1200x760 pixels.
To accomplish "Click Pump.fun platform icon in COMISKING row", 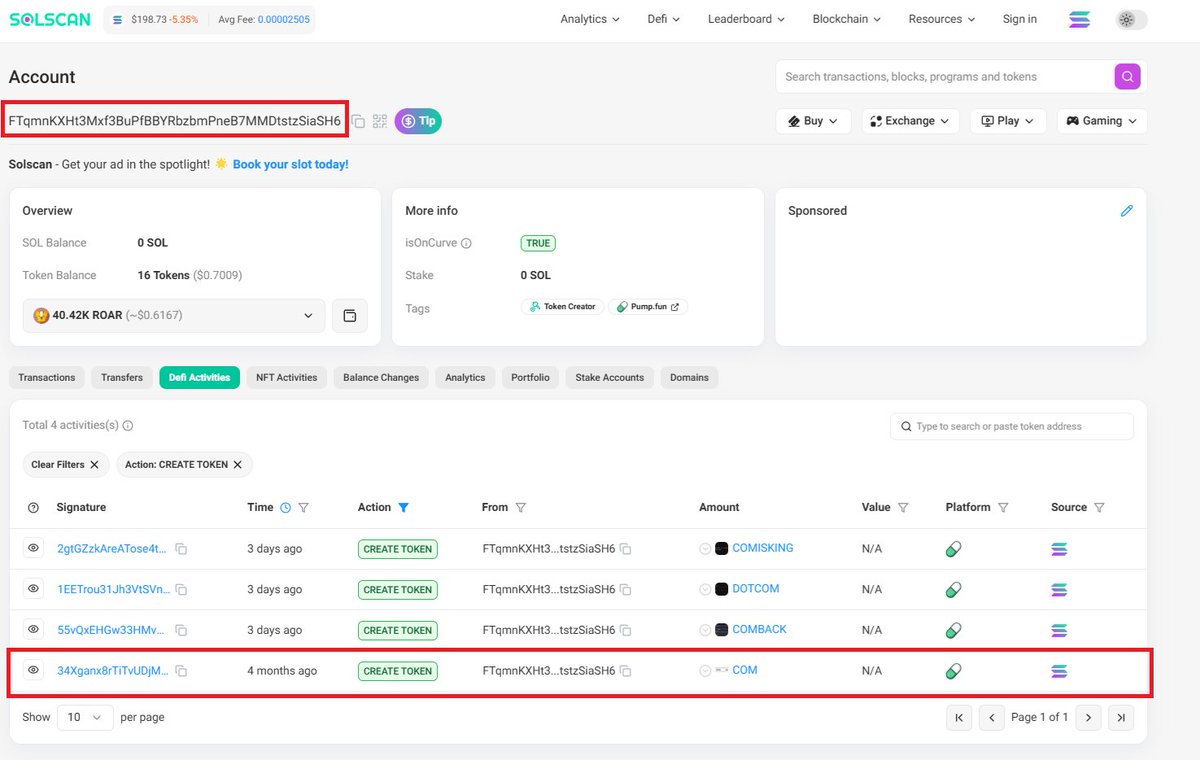I will pos(954,549).
